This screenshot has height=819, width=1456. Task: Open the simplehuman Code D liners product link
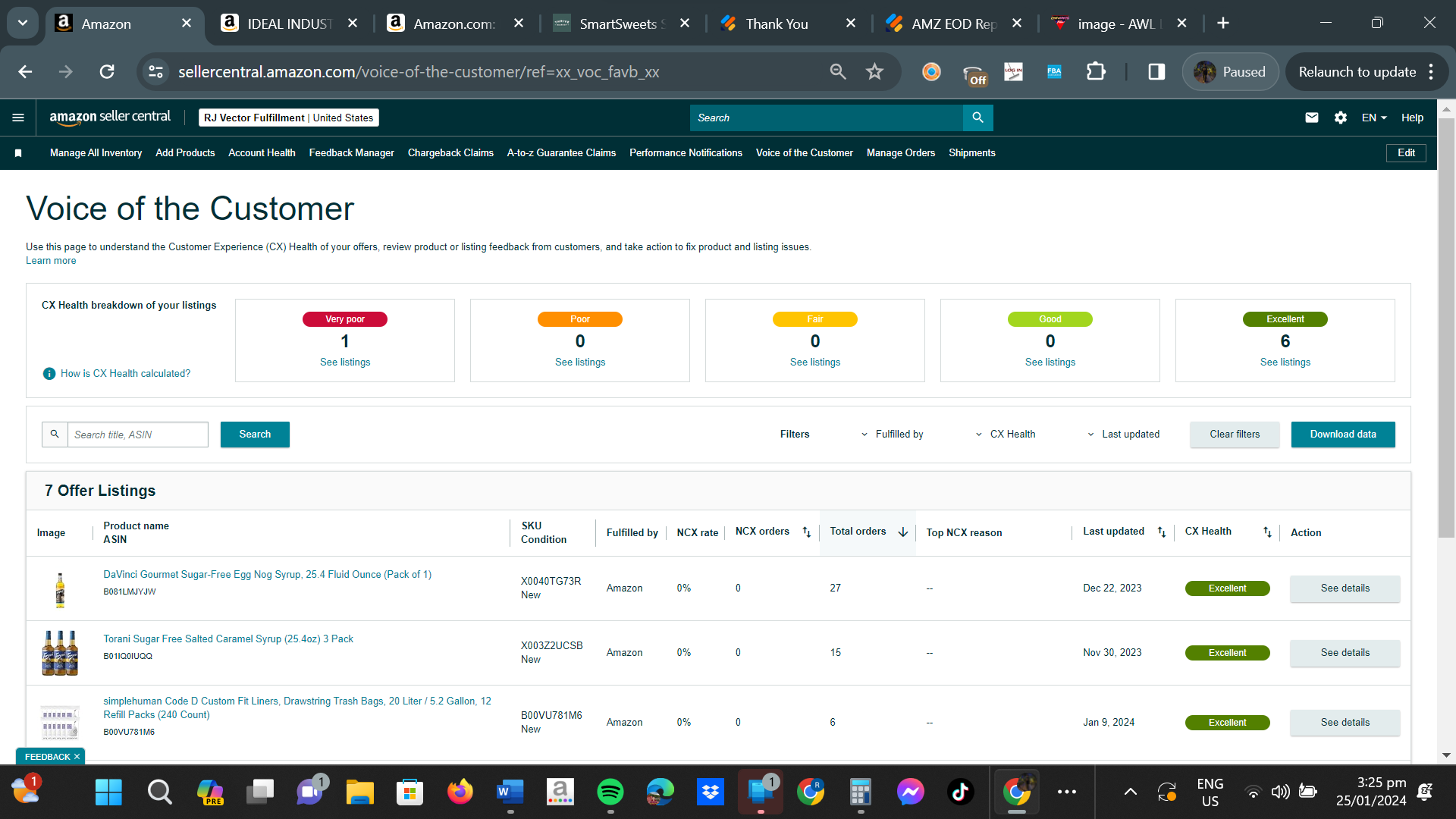[297, 708]
